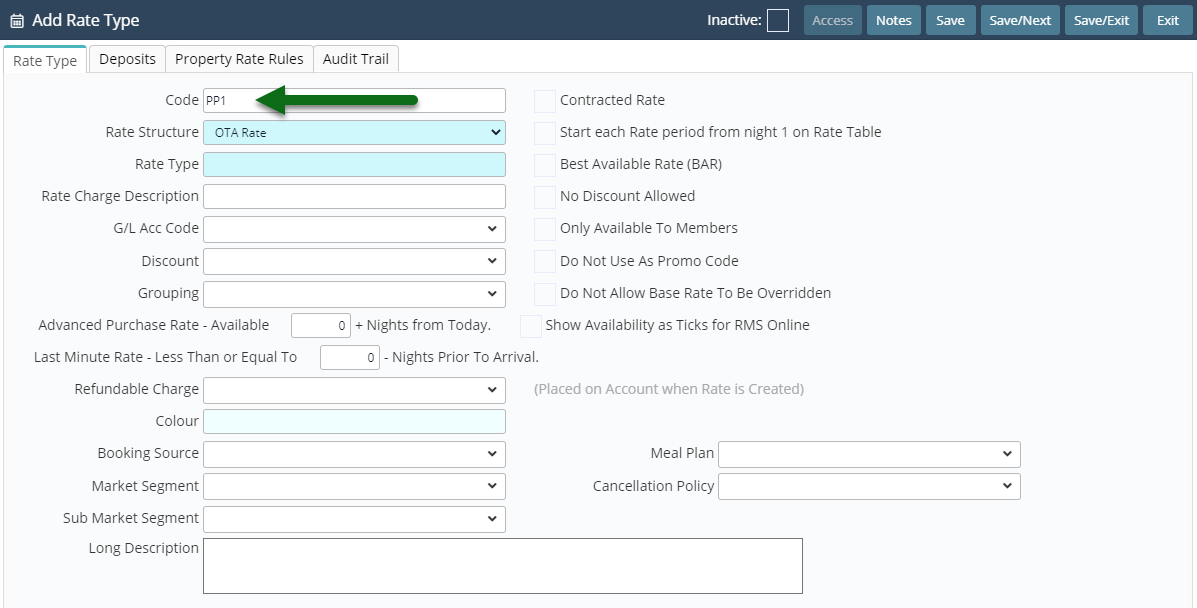The image size is (1197, 608).
Task: Enable Do Not Allow Base Rate To Be Overridden
Action: pos(545,293)
